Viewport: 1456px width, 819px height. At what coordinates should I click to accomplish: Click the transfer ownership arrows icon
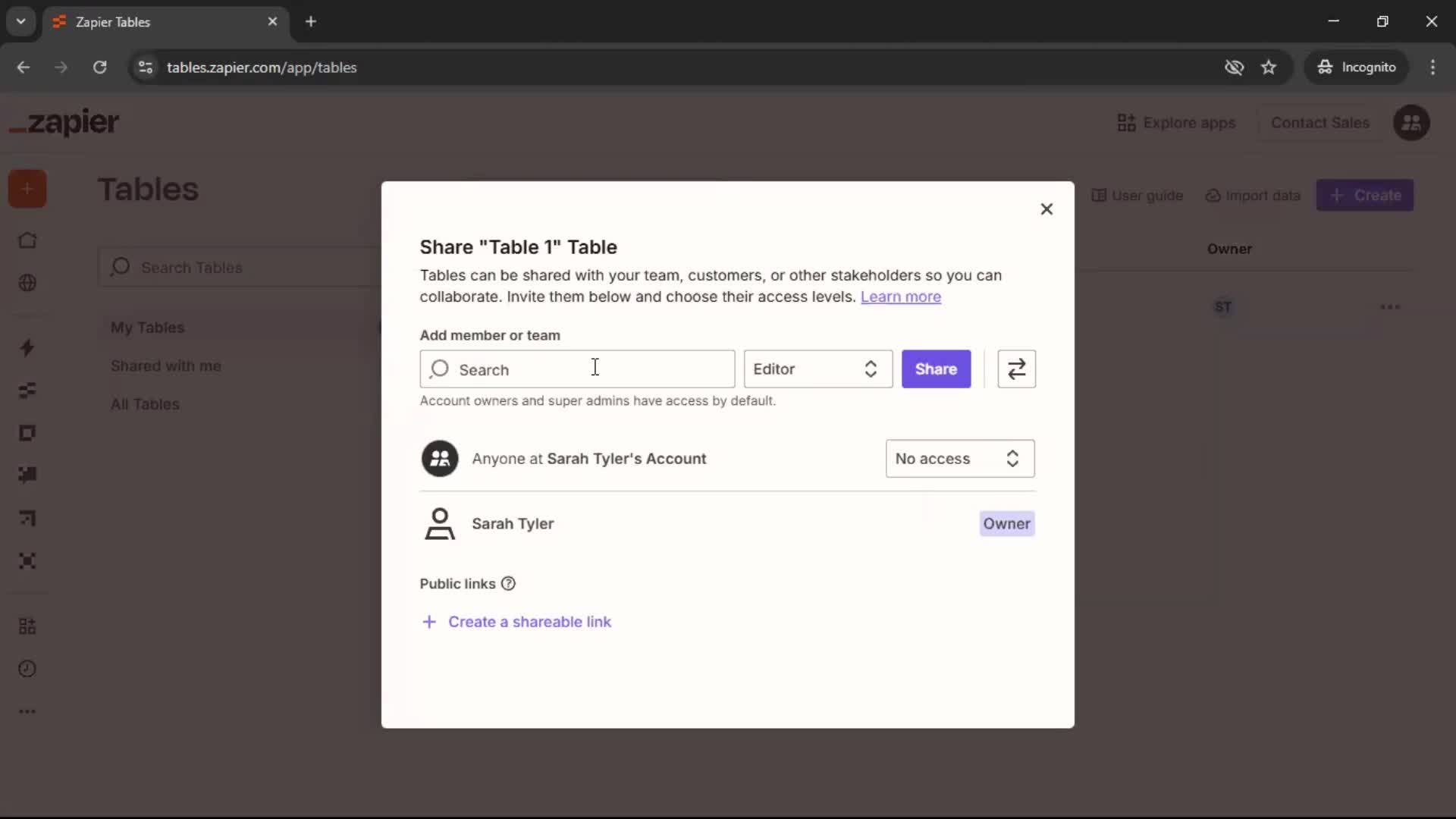point(1016,369)
